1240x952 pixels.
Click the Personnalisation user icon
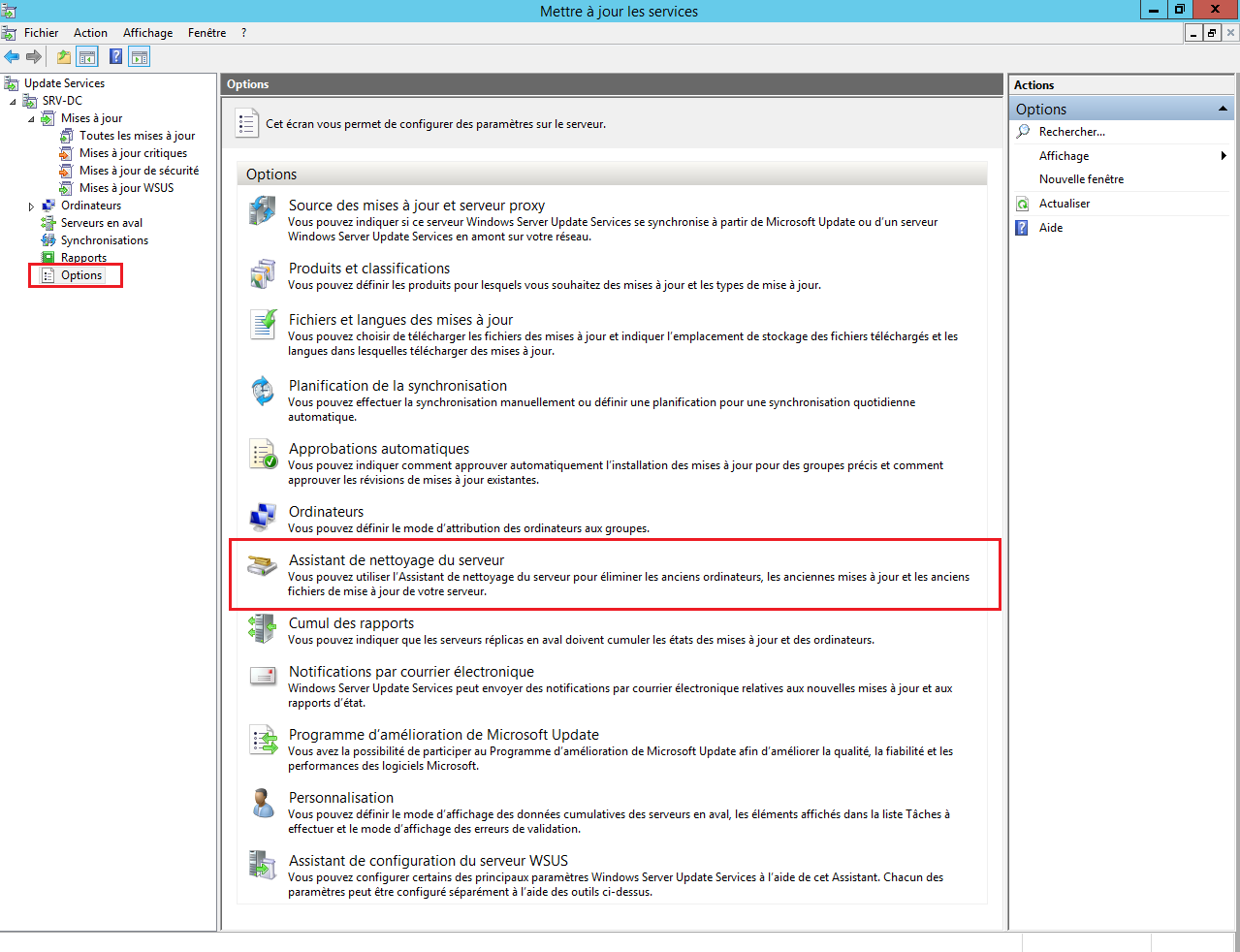263,803
